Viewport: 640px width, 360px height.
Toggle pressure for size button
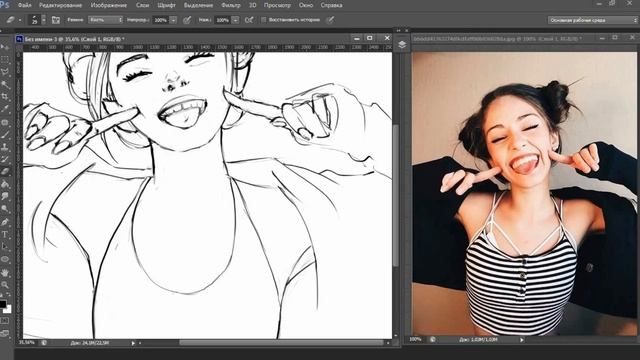[x=330, y=20]
